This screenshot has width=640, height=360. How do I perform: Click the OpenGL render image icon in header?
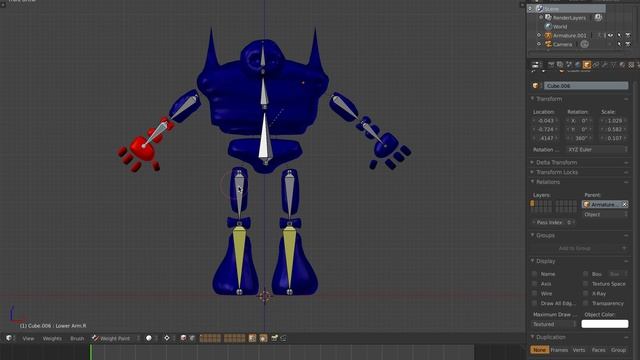[274, 338]
